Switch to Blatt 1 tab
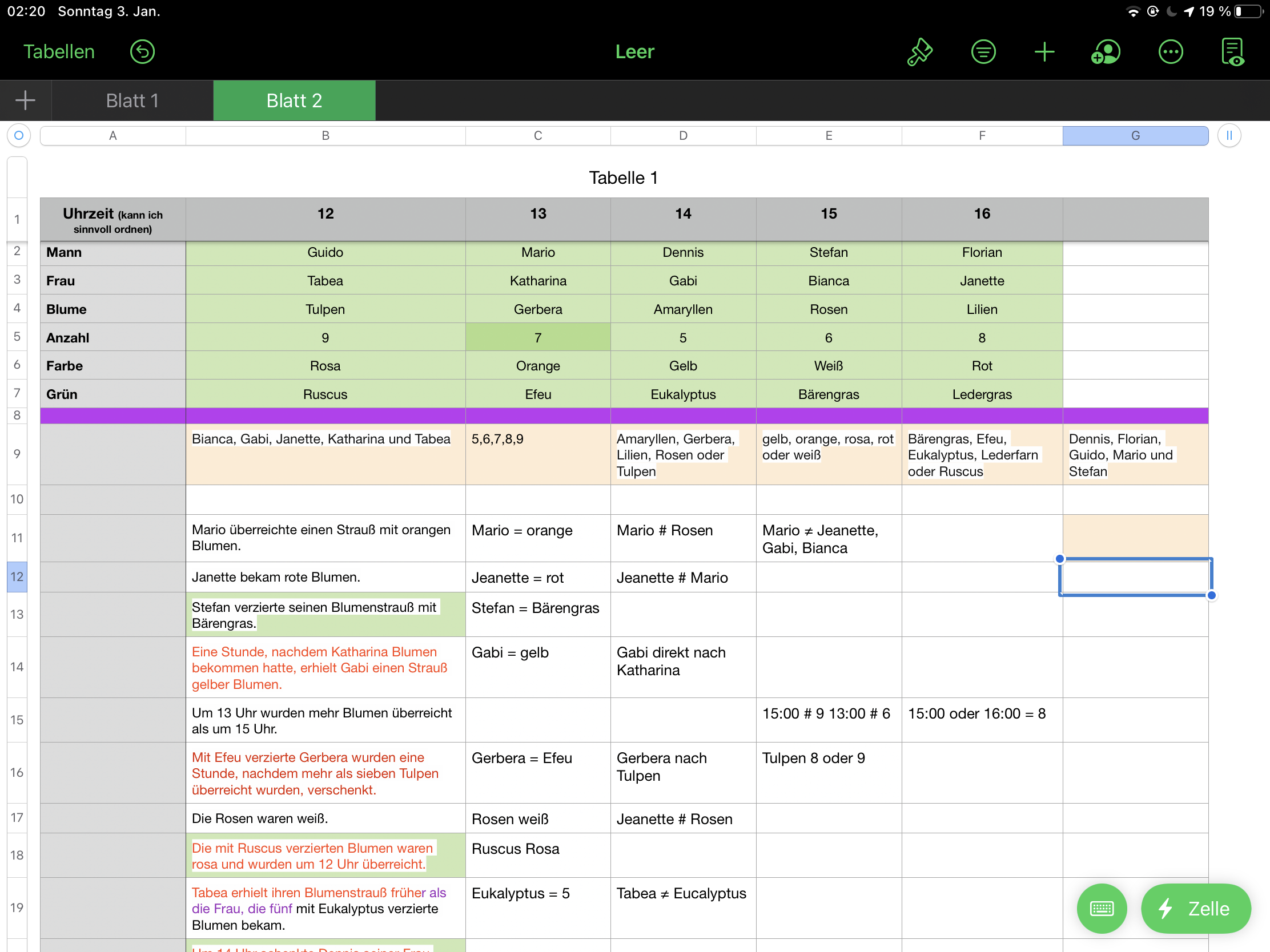The image size is (1270, 952). click(132, 100)
